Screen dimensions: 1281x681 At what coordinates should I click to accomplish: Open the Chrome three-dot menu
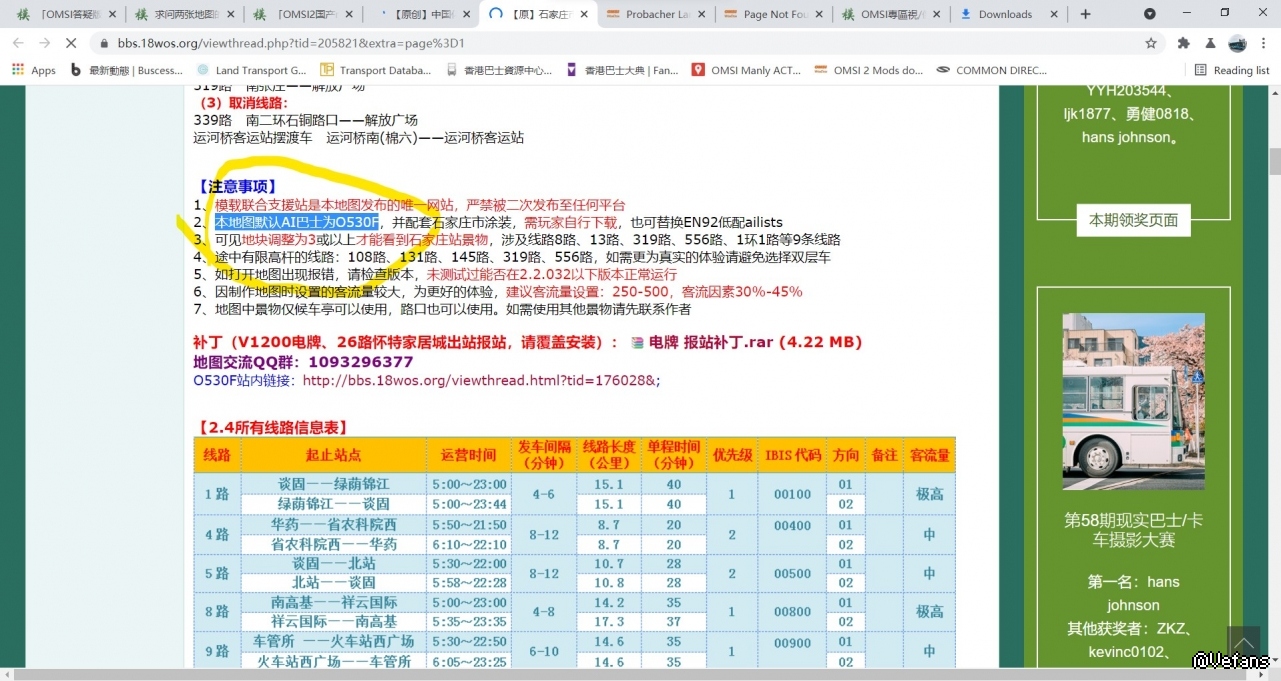tap(1265, 44)
